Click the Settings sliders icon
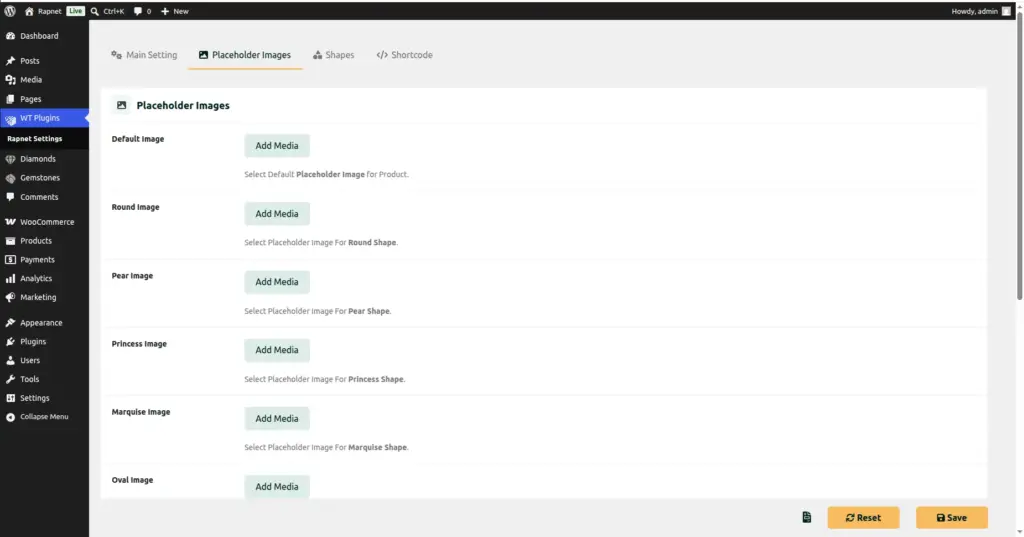 click(10, 398)
